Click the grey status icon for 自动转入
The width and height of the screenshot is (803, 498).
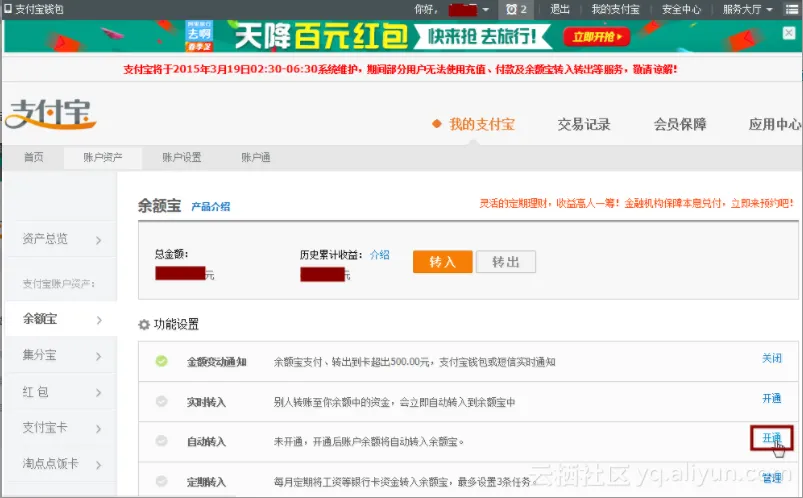tap(161, 441)
